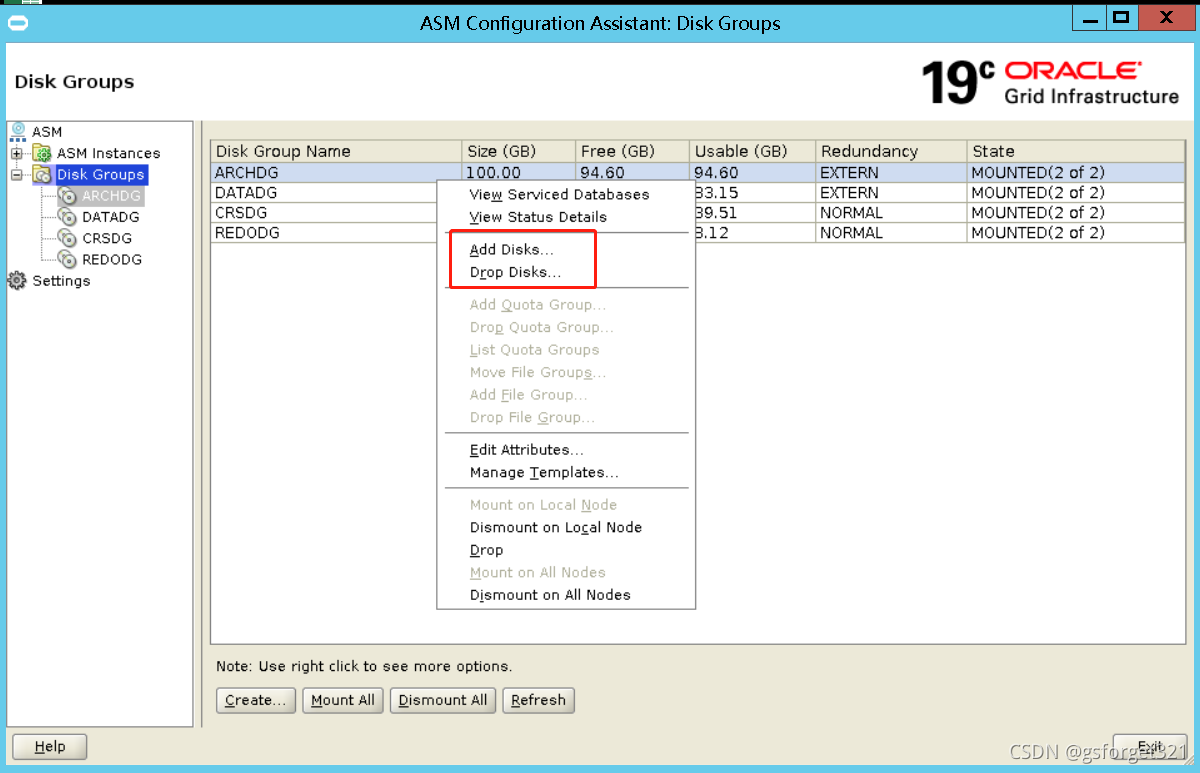The image size is (1200, 773).
Task: Click the Create... button
Action: pyautogui.click(x=256, y=700)
